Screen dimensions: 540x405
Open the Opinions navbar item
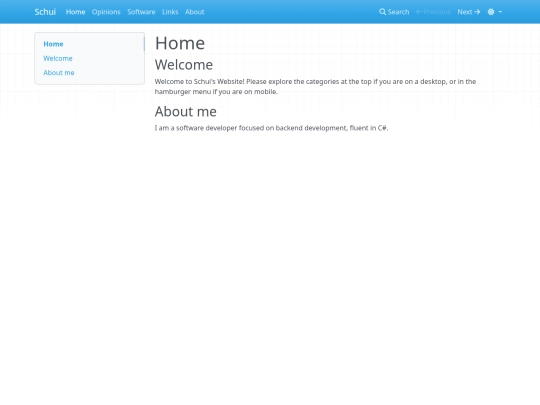coord(106,12)
